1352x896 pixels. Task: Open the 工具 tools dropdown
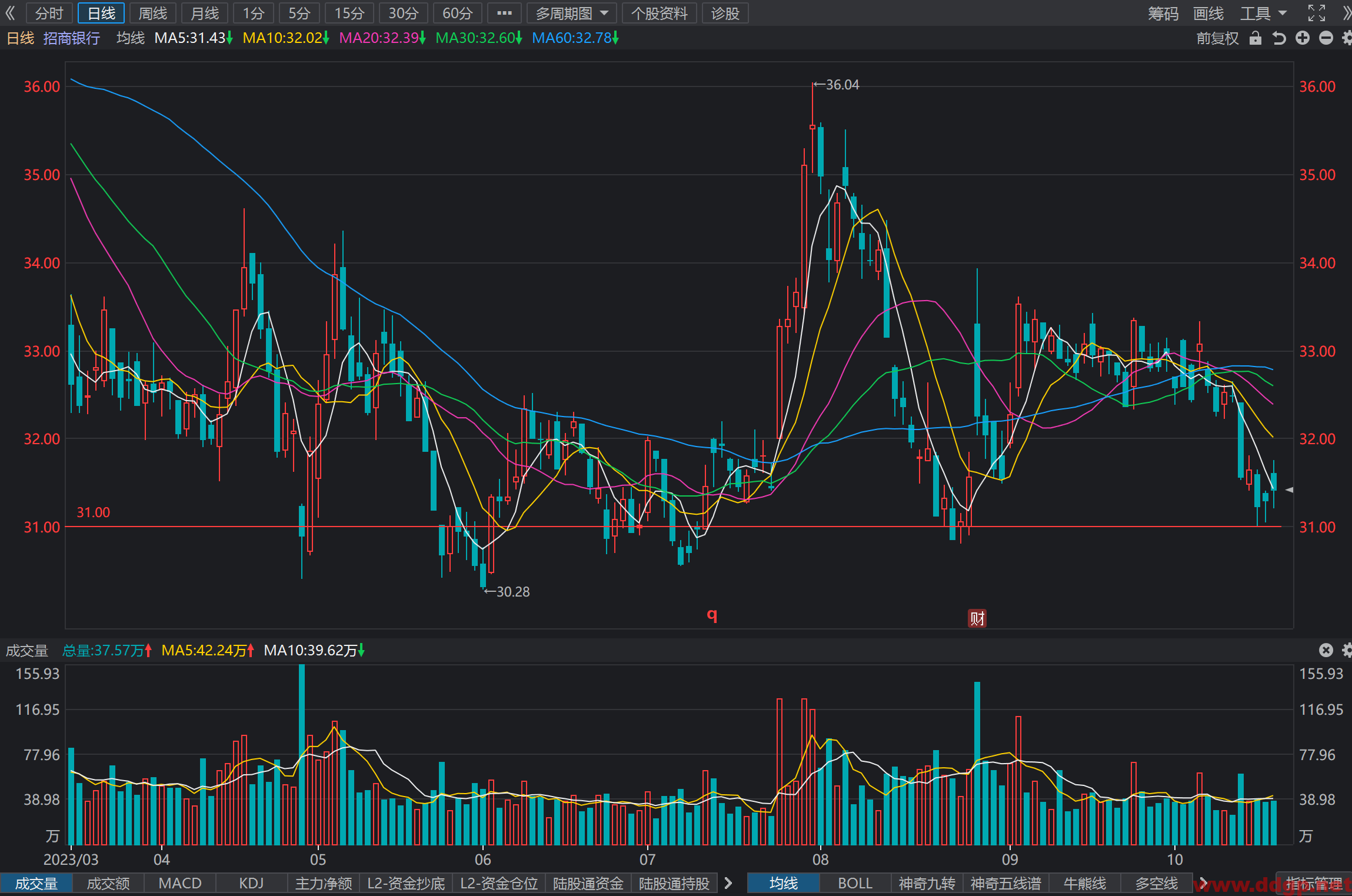[1264, 13]
